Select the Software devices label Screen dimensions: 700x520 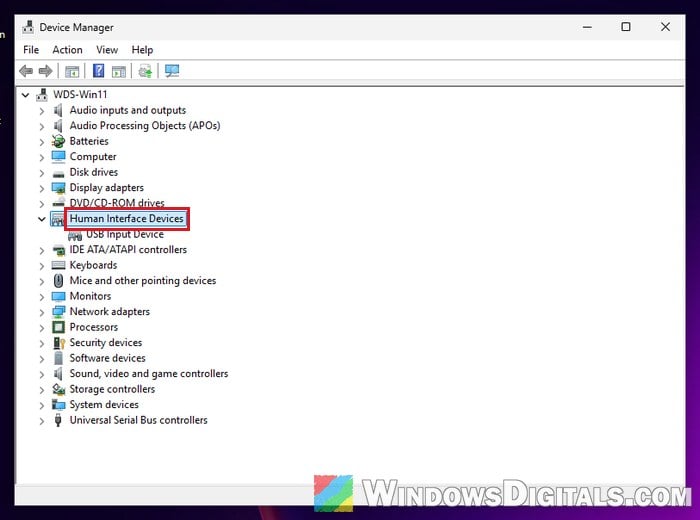click(108, 358)
